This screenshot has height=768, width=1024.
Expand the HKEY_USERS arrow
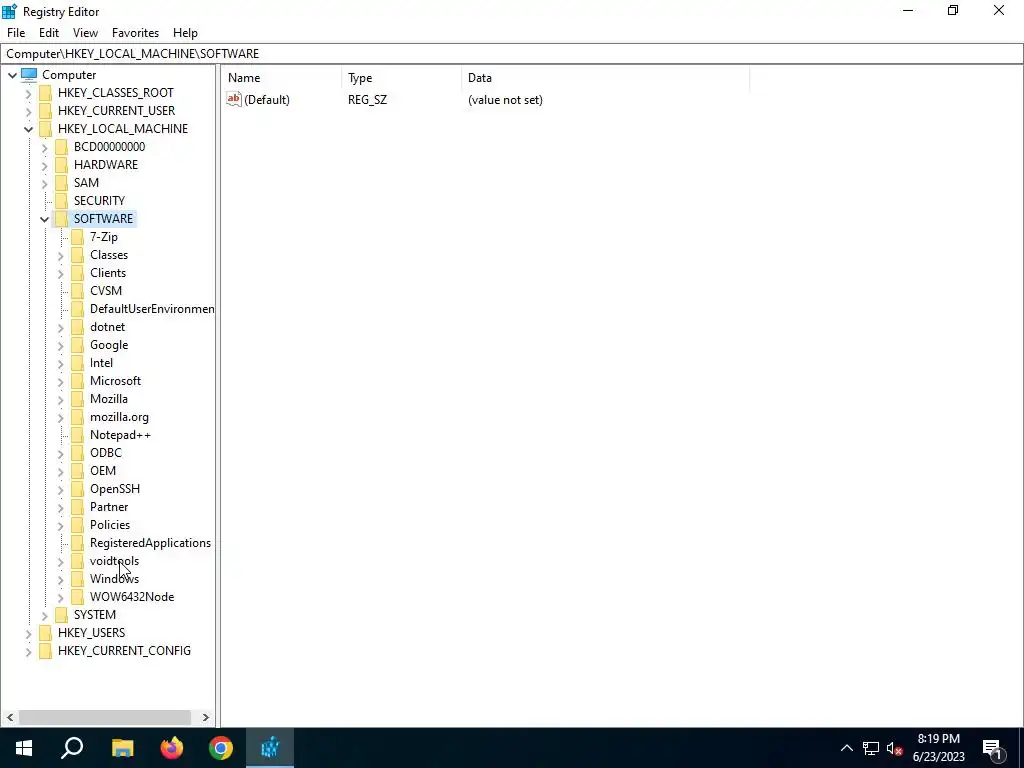click(28, 633)
